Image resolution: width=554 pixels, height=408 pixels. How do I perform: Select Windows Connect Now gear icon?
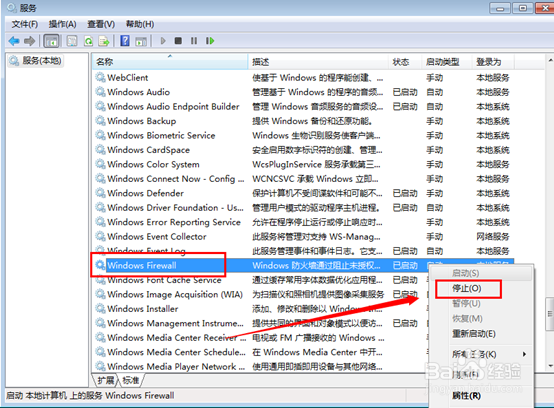click(100, 179)
